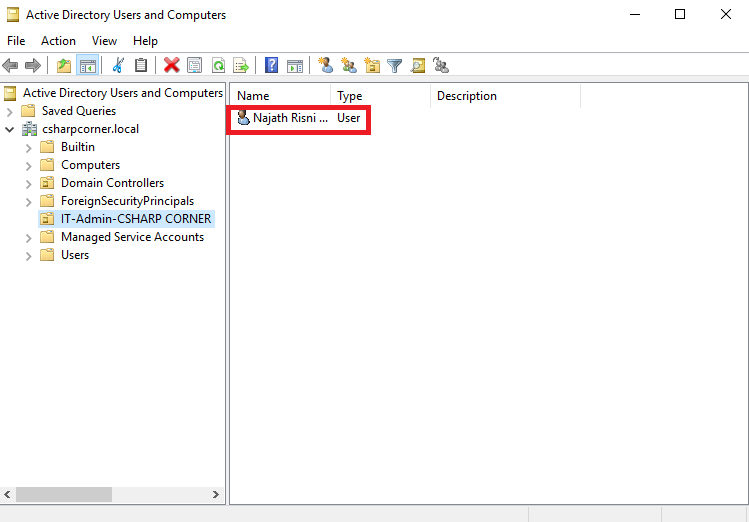Click the Cut scissors icon
Image resolution: width=749 pixels, height=522 pixels.
(118, 65)
